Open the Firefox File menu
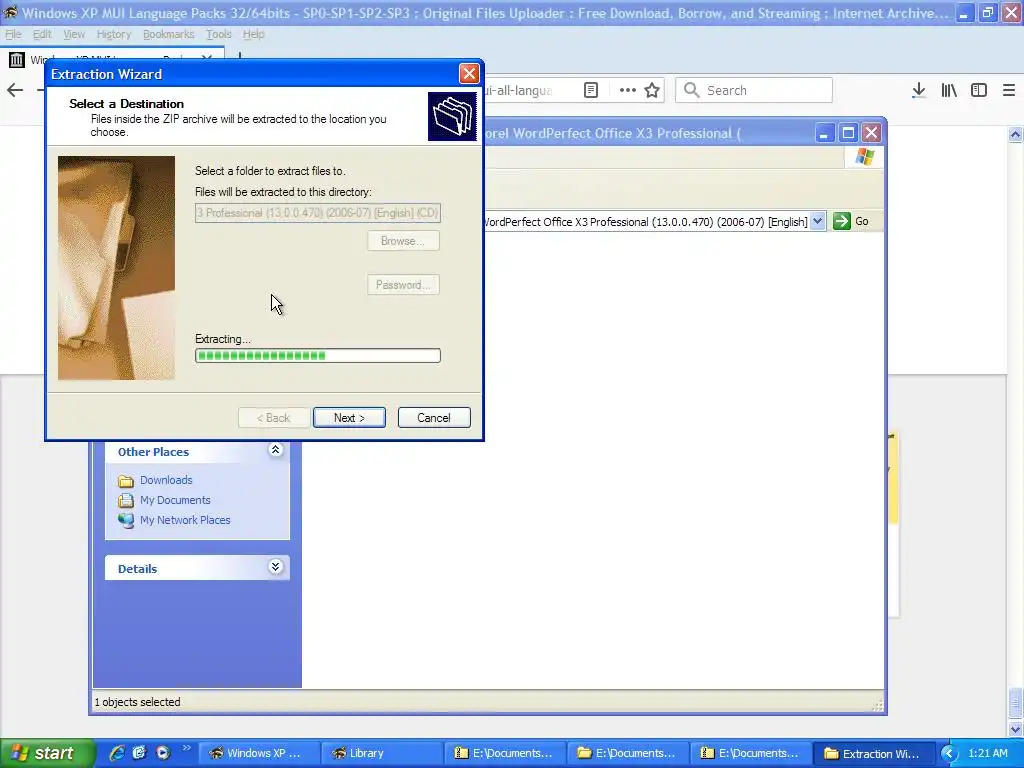Image resolution: width=1024 pixels, height=768 pixels. 13,34
